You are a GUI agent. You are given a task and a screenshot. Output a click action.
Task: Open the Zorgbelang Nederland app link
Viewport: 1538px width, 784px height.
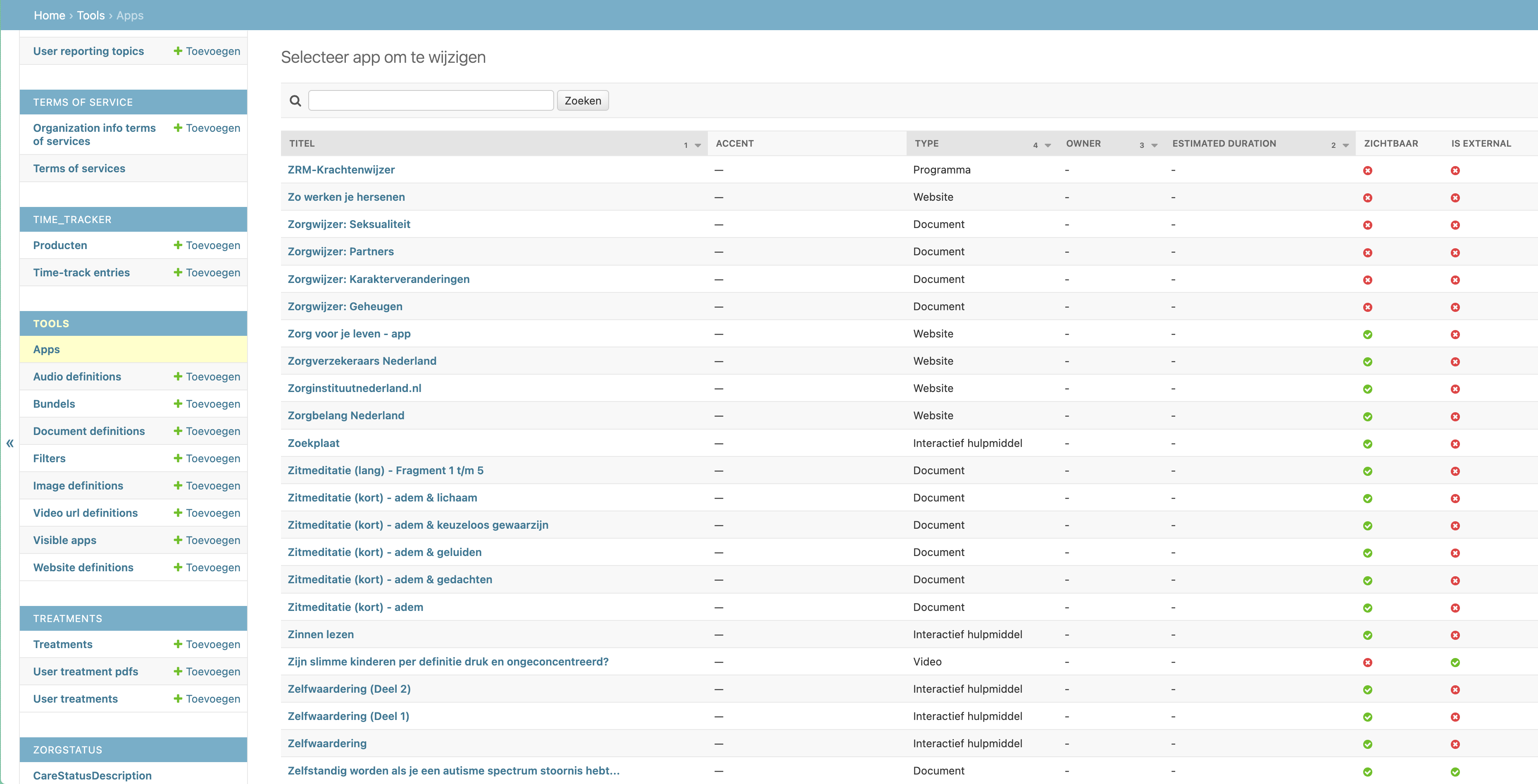tap(346, 415)
